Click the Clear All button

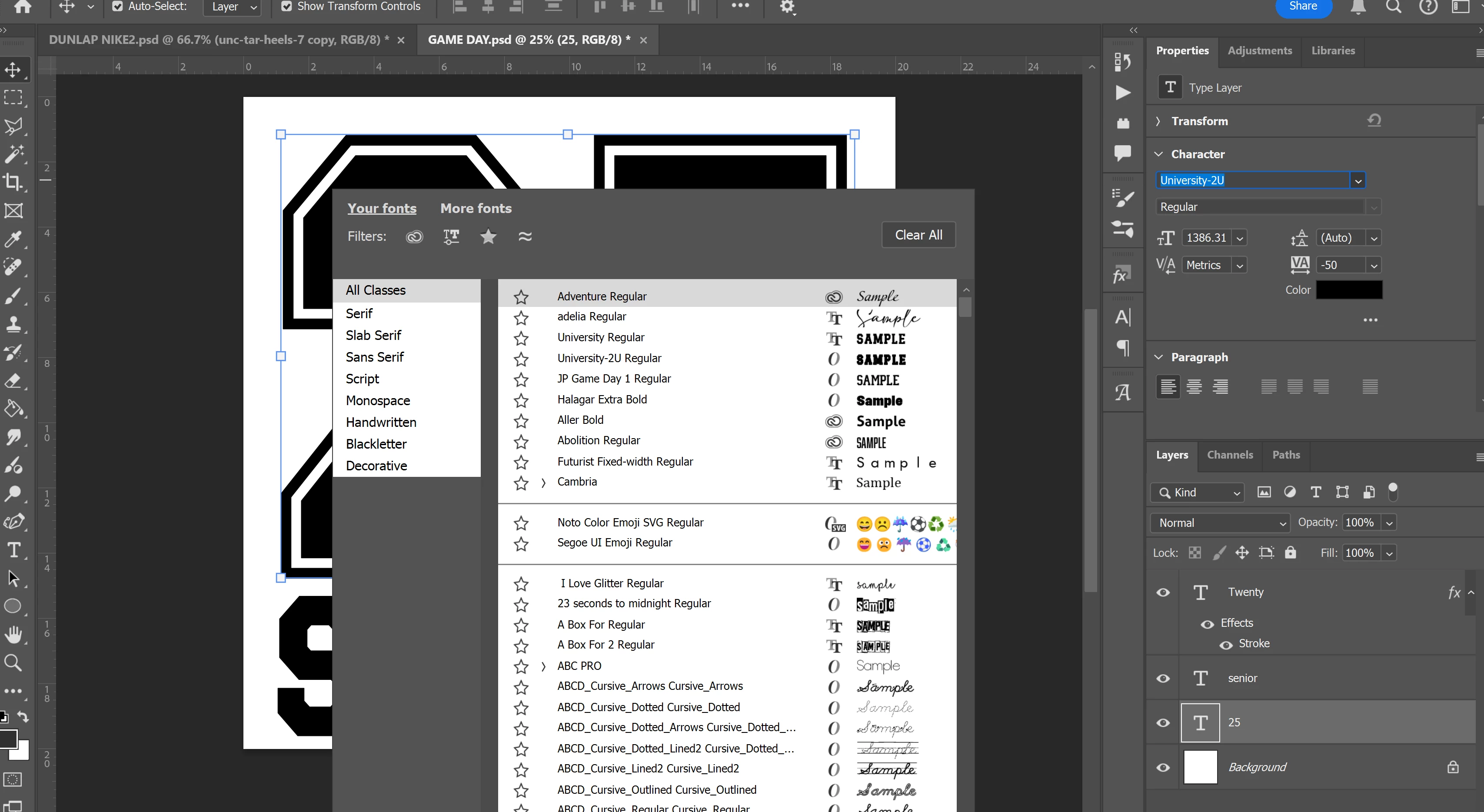click(918, 235)
